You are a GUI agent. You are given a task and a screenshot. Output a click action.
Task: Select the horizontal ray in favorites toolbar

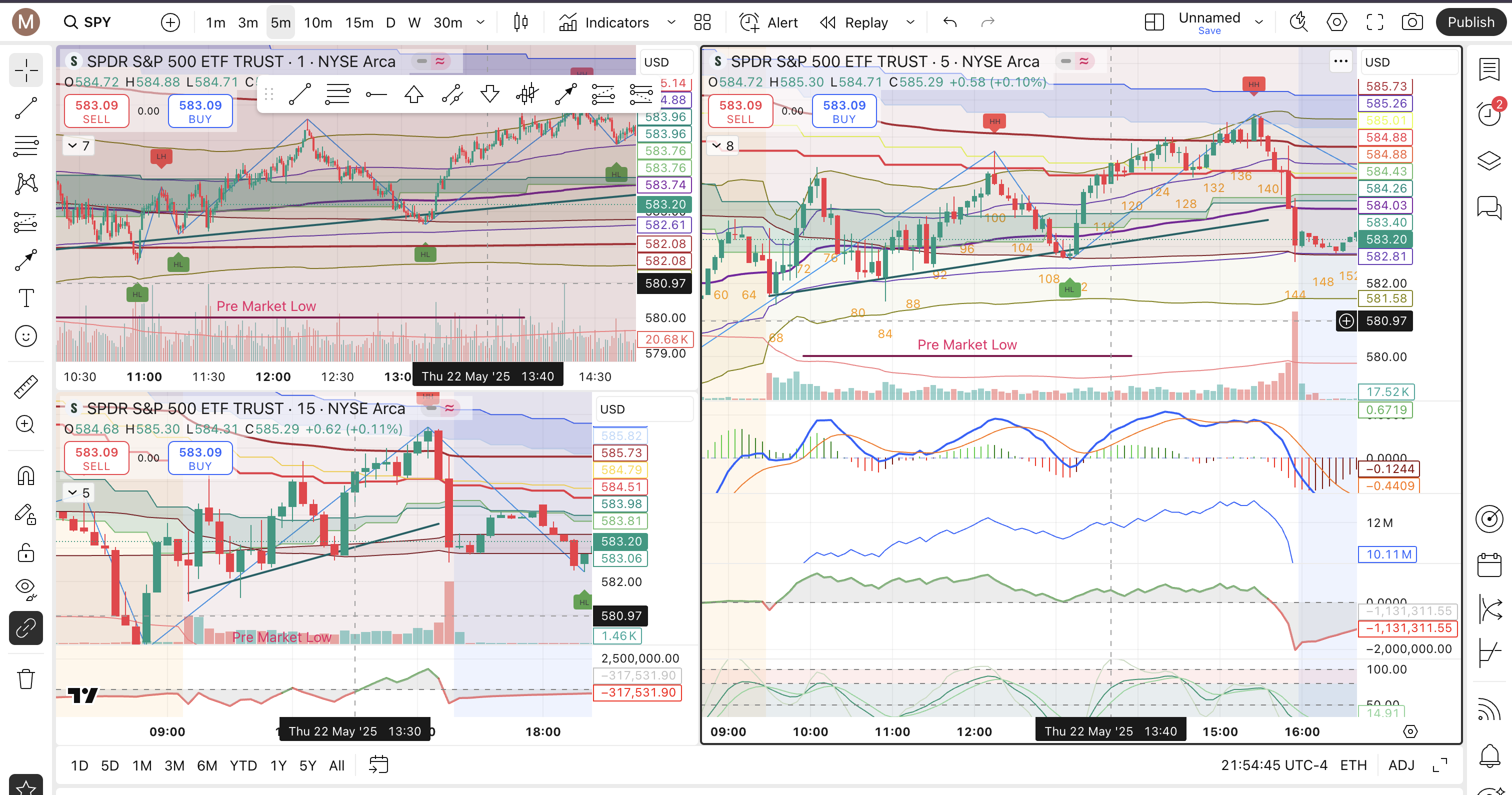pos(375,94)
